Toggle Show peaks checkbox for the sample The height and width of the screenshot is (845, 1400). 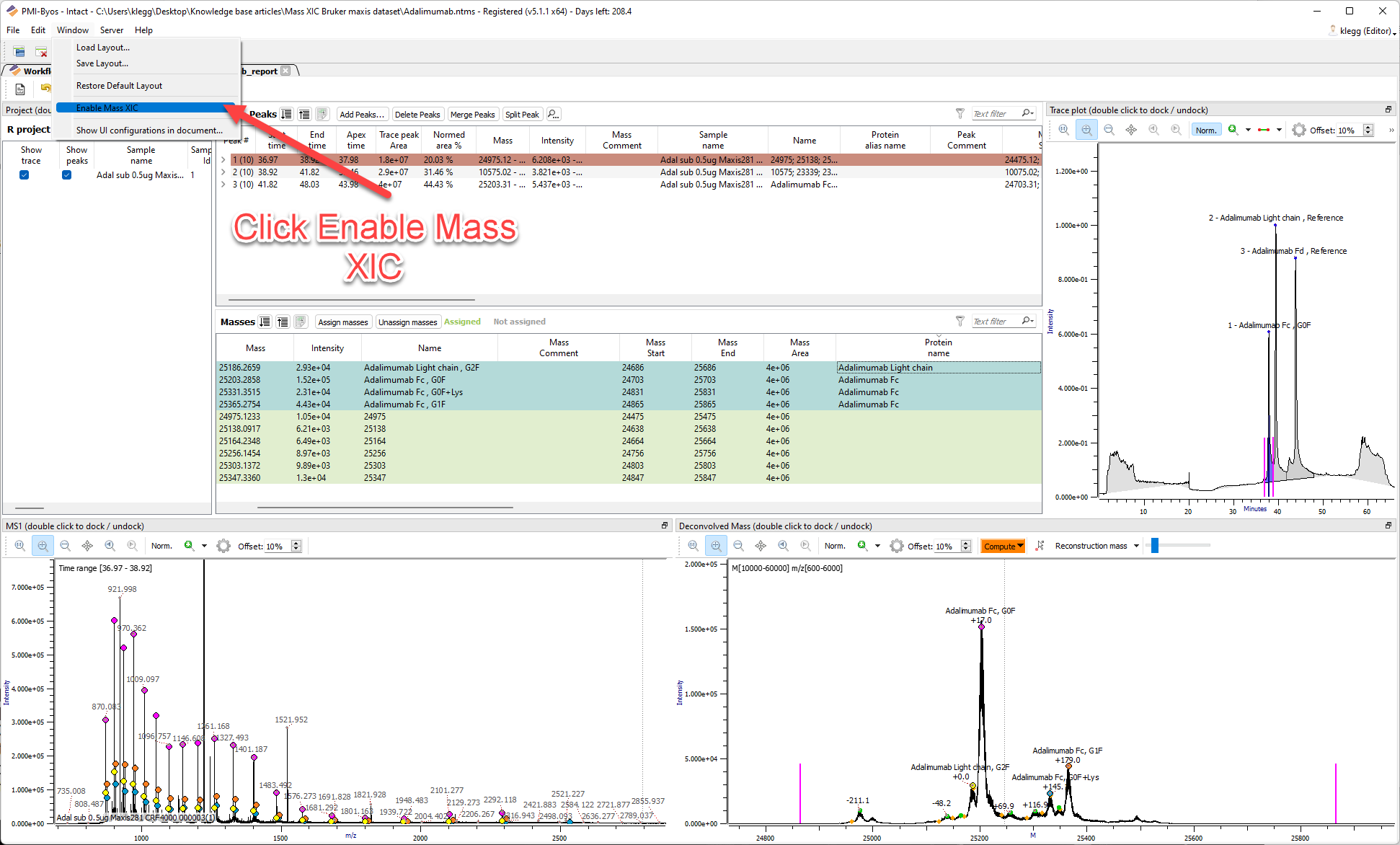tap(66, 174)
